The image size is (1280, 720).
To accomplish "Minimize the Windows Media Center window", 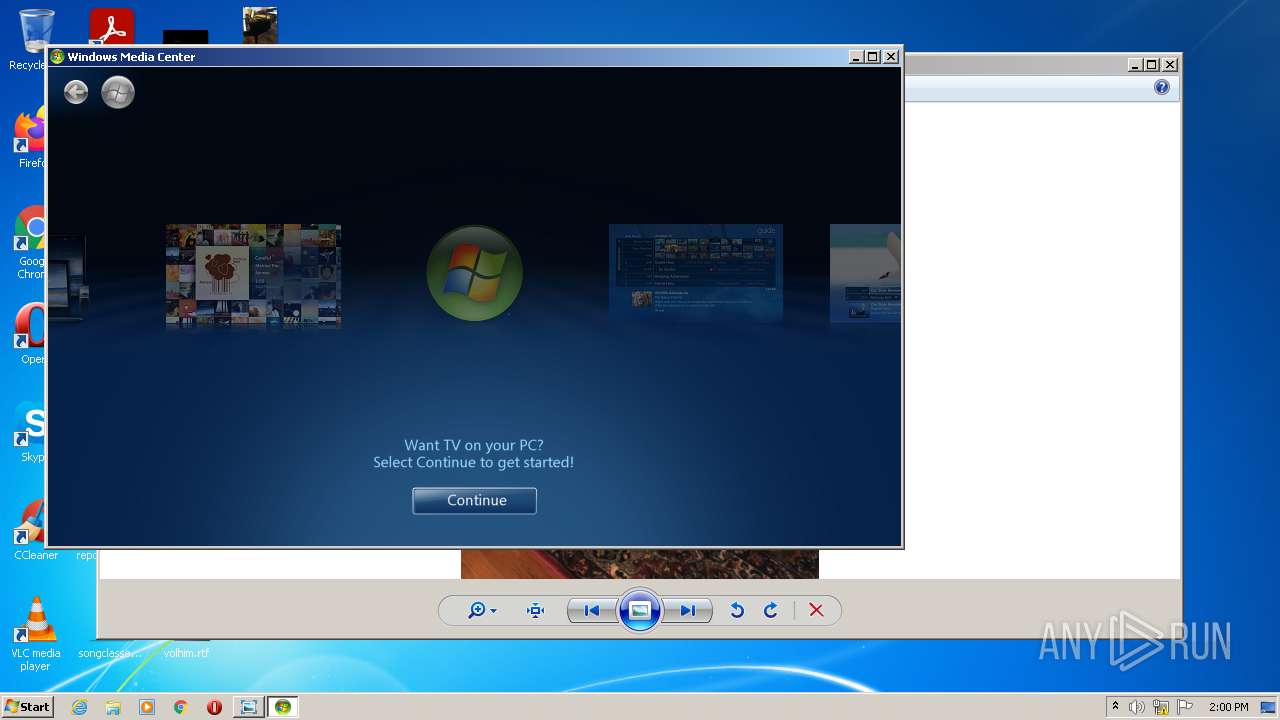I will point(856,57).
